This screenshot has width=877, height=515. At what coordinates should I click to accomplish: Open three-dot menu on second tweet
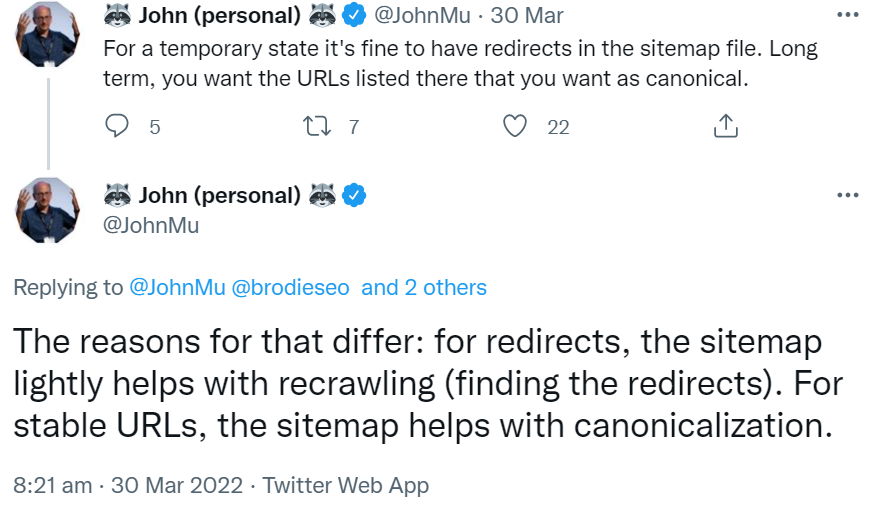pyautogui.click(x=847, y=195)
